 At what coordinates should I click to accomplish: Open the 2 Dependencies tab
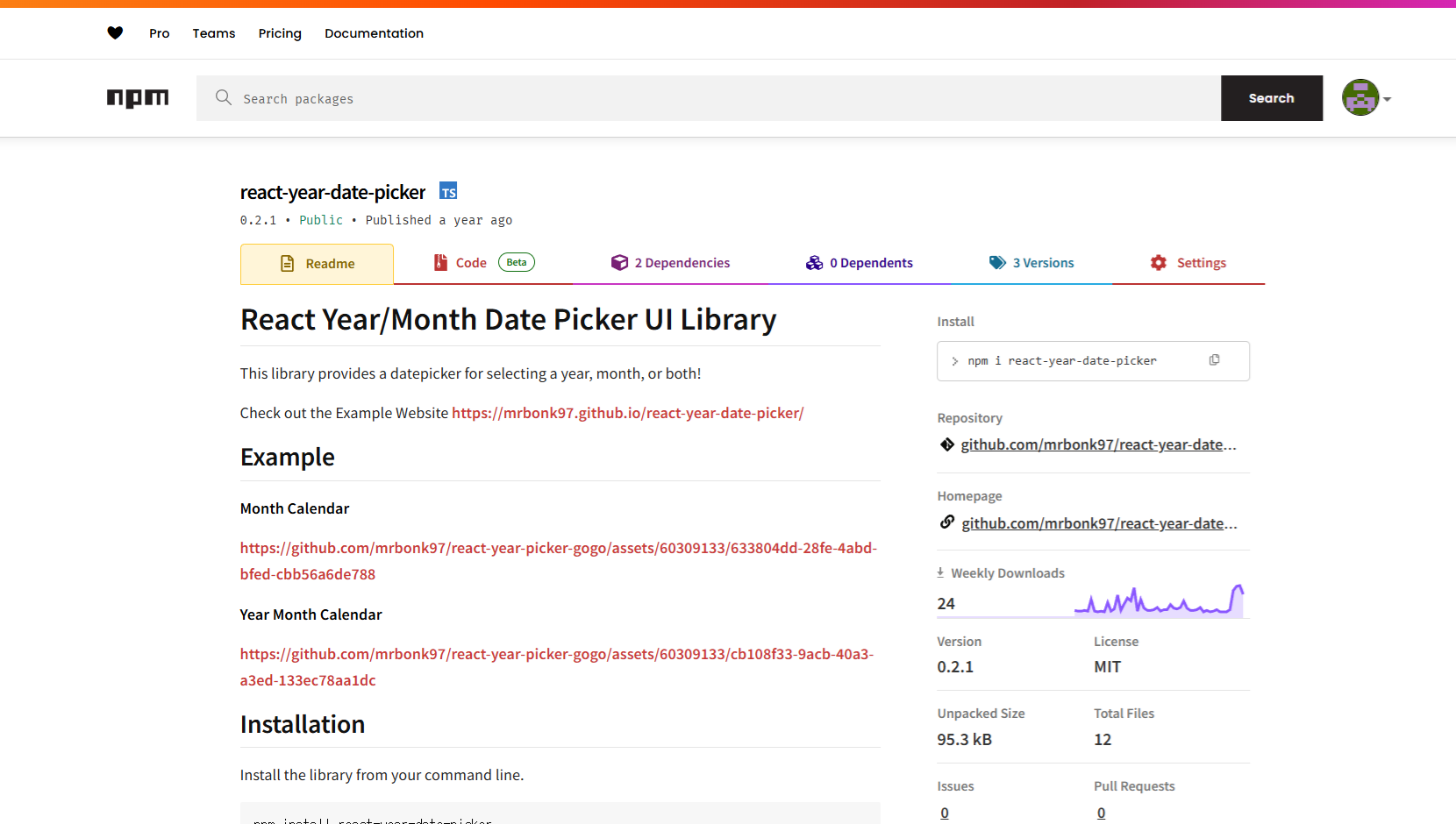tap(671, 263)
